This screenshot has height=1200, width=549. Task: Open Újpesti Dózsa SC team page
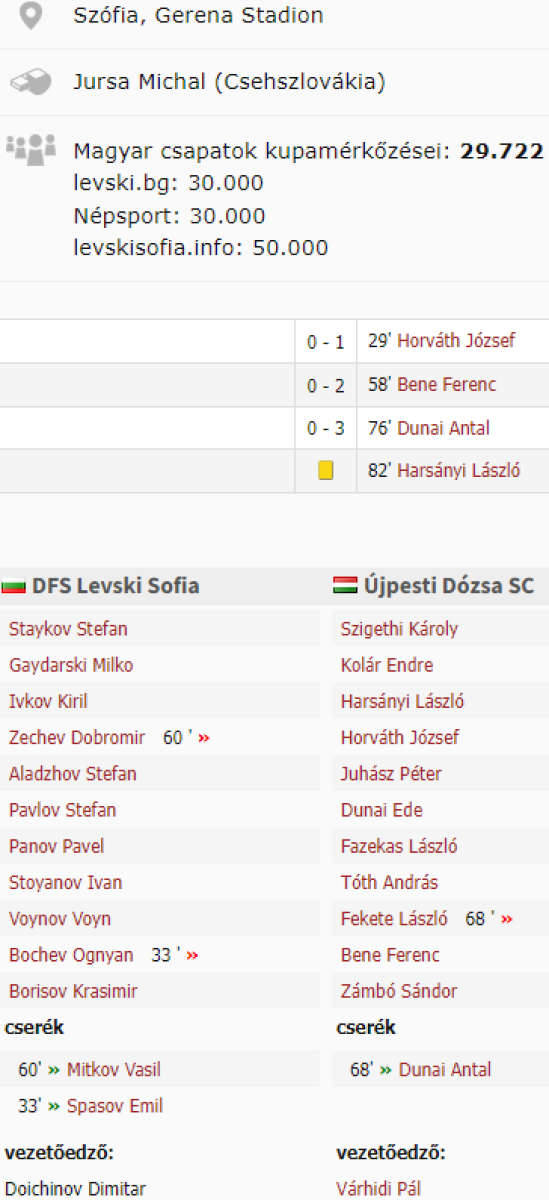[x=448, y=587]
